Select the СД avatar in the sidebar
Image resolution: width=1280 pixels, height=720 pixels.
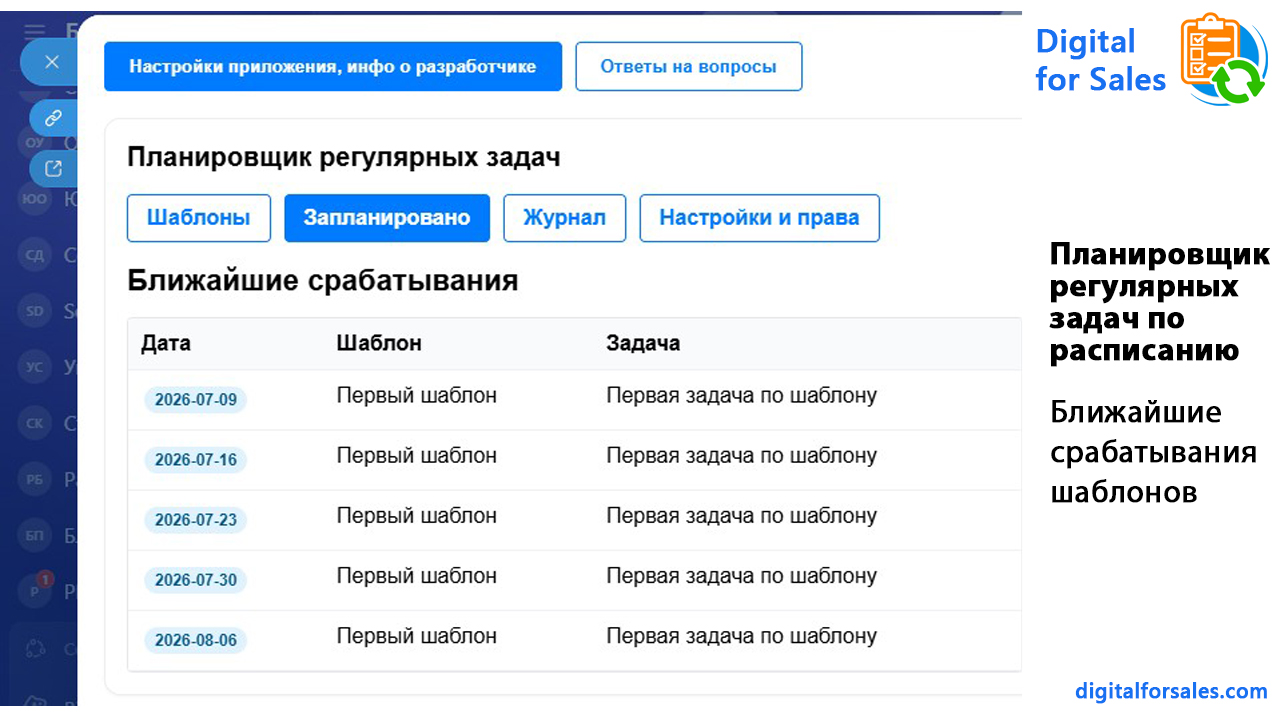coord(34,255)
